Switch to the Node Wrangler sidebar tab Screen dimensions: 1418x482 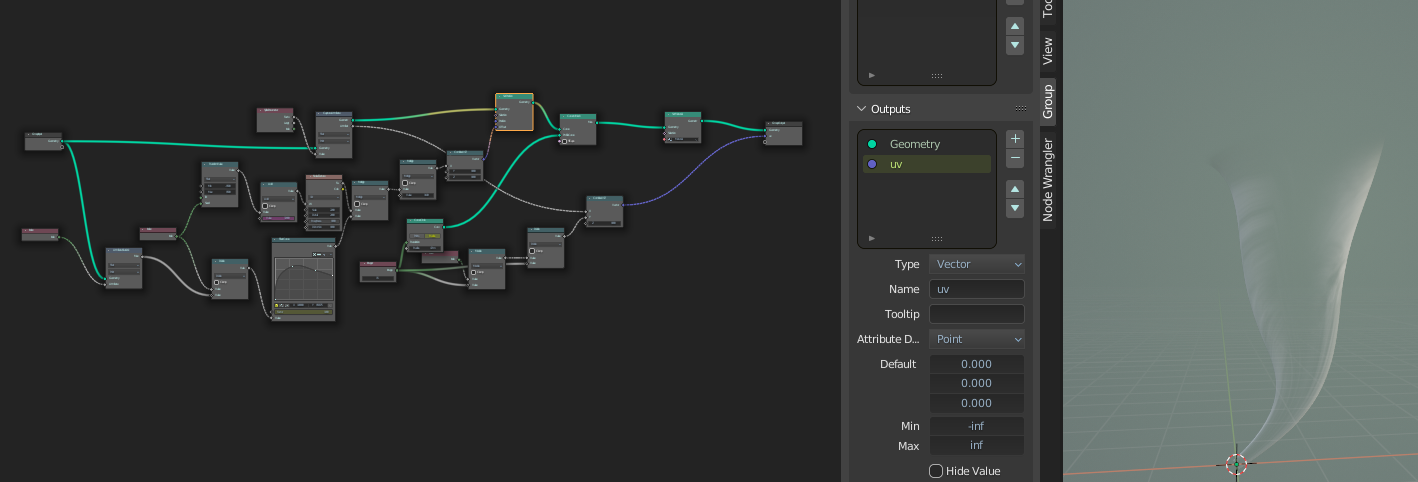coord(1048,180)
